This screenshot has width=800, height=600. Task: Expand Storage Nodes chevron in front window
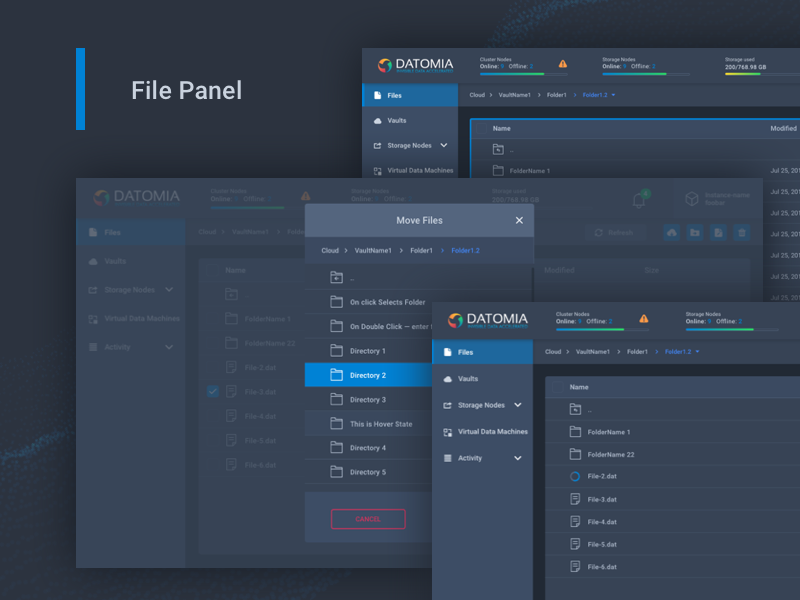point(518,405)
